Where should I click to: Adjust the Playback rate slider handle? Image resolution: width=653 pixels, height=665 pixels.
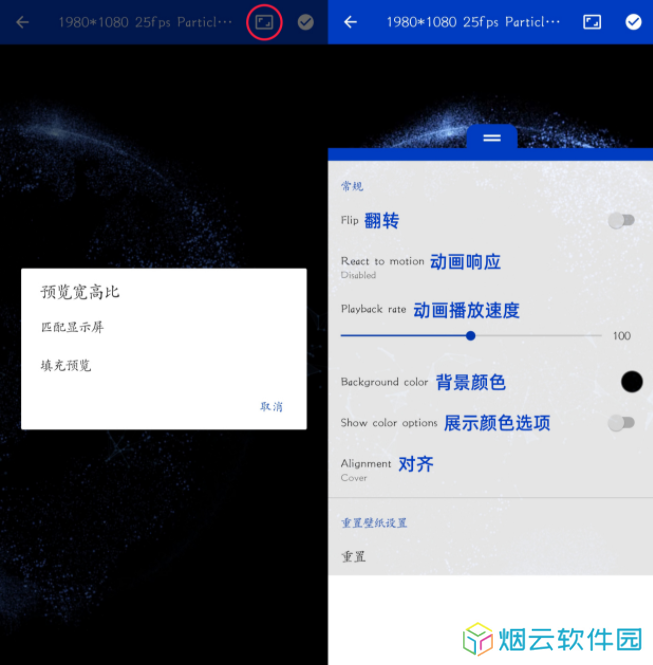click(470, 336)
